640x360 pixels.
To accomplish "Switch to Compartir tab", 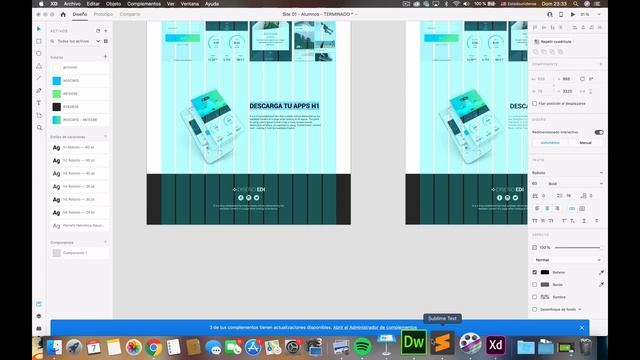I will click(130, 14).
